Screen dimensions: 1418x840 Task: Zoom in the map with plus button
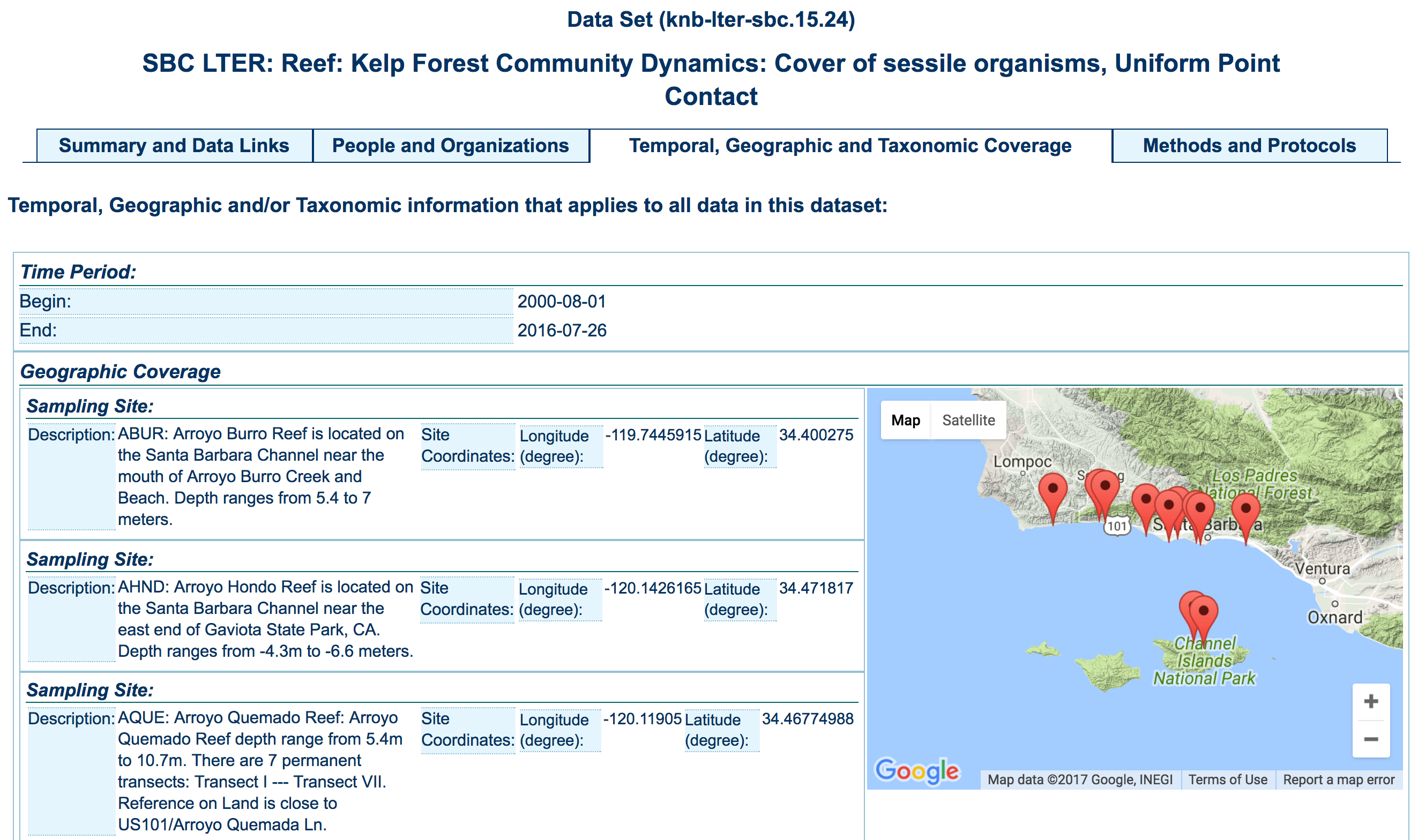(1370, 702)
